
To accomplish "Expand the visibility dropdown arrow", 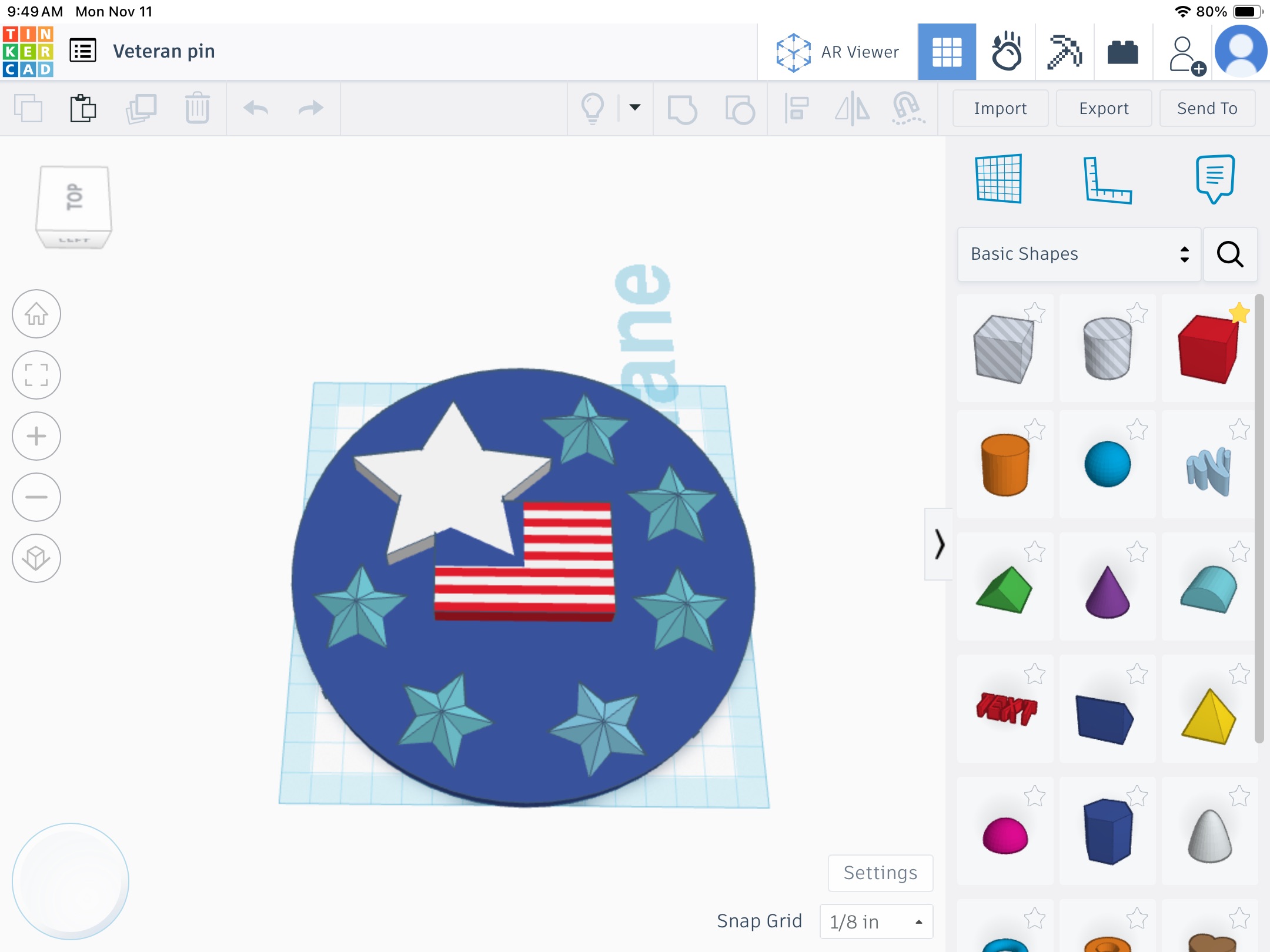I will (x=635, y=107).
